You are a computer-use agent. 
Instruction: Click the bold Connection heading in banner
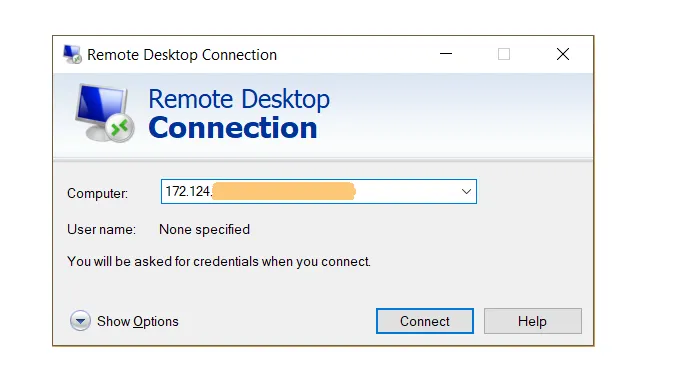coord(233,128)
